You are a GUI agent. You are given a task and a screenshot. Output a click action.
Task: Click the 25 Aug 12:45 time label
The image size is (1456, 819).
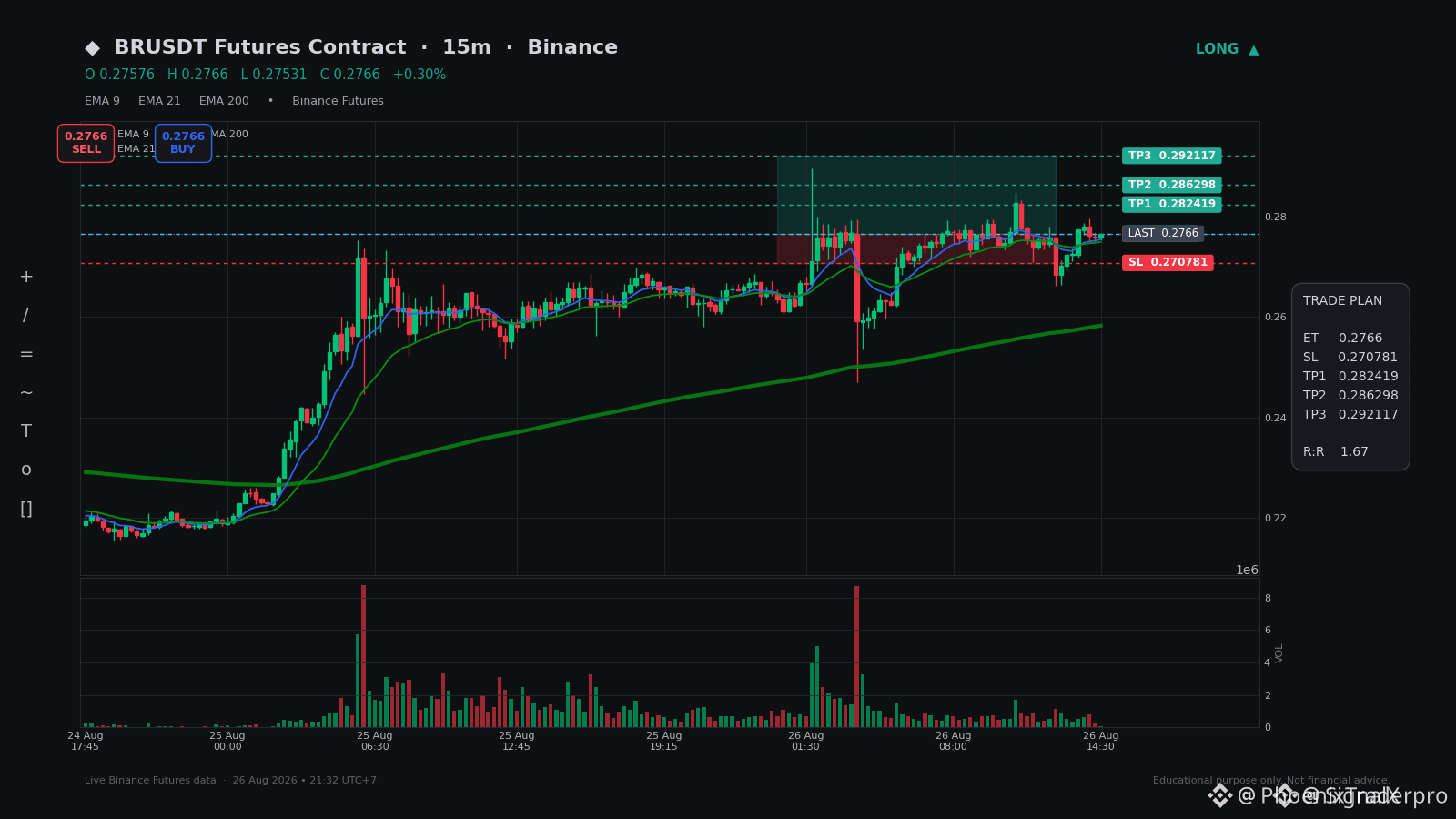517,741
